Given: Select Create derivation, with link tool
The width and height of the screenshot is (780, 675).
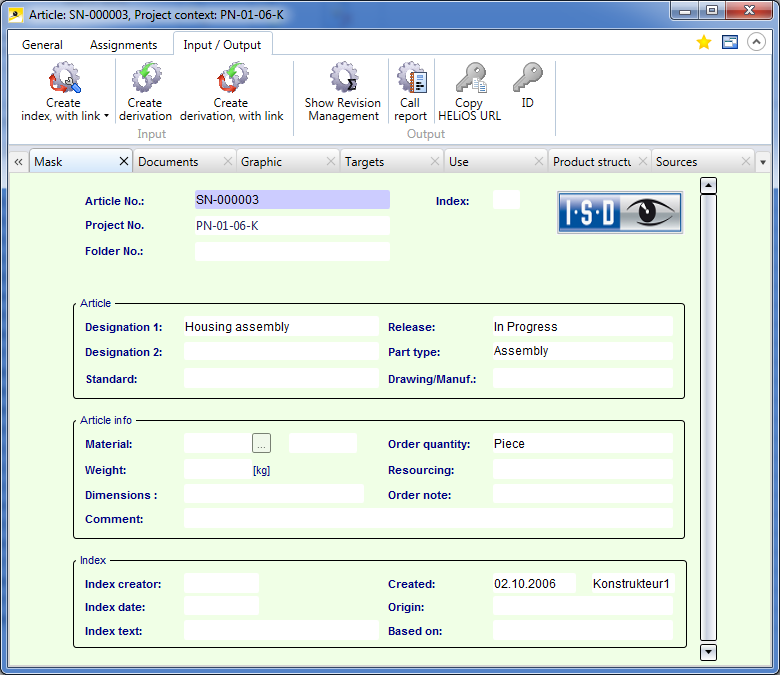Looking at the screenshot, I should pyautogui.click(x=231, y=78).
